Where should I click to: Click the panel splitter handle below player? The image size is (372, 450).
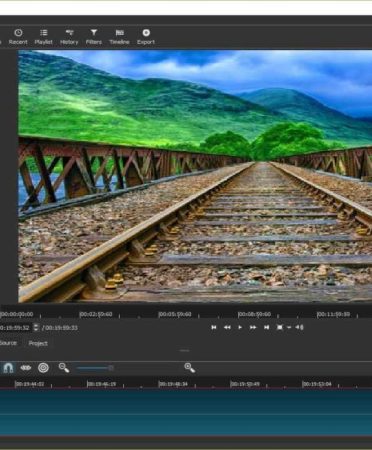(x=184, y=351)
